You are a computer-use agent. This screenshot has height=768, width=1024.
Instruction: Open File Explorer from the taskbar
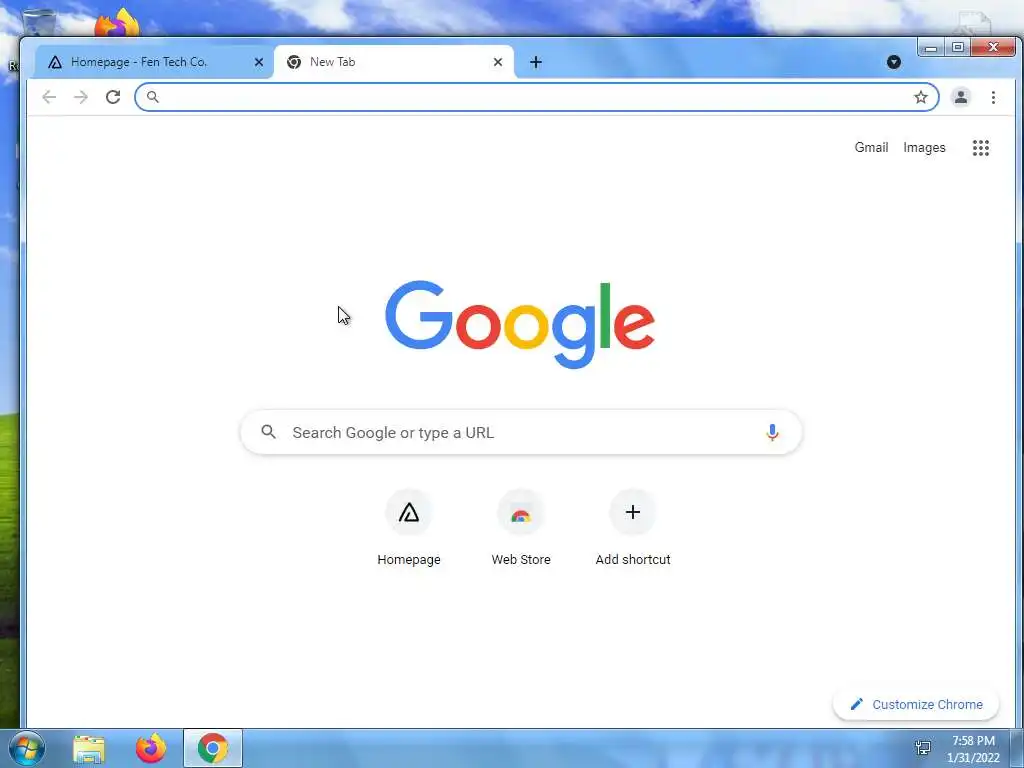(x=89, y=748)
